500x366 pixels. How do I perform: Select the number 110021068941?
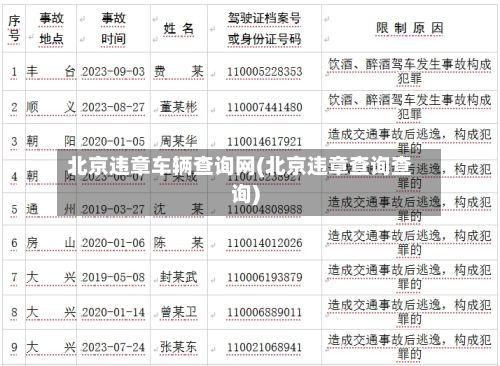coord(265,347)
